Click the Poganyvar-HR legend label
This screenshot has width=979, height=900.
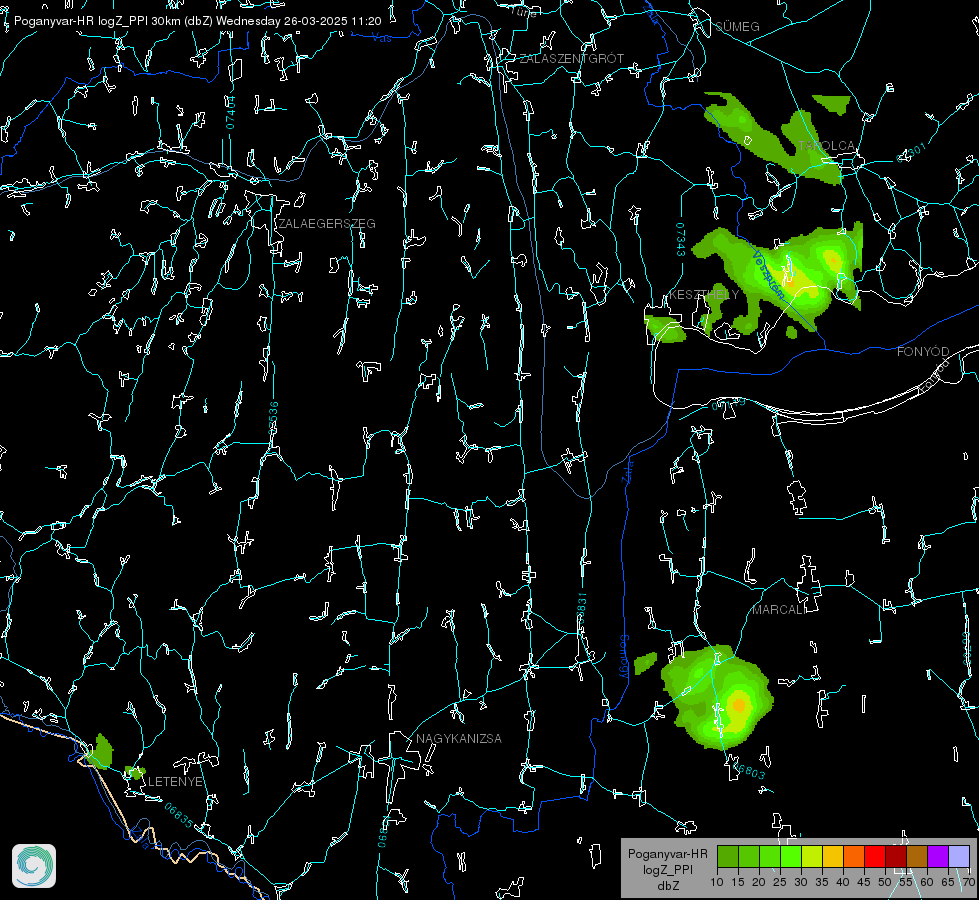[x=667, y=854]
